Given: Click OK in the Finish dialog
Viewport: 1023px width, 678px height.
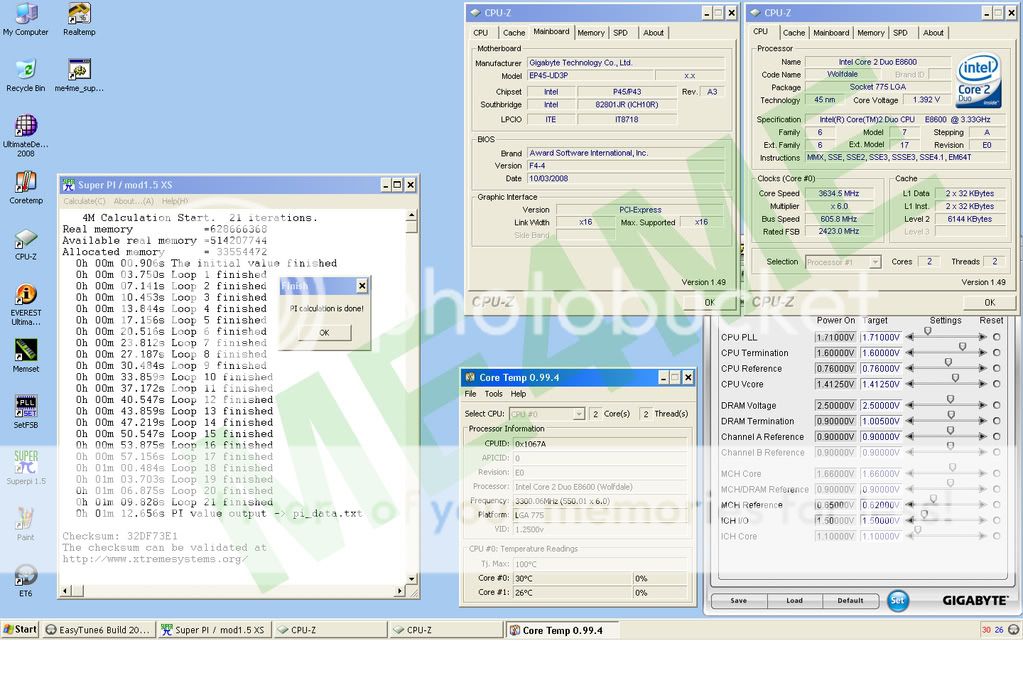Looking at the screenshot, I should click(x=324, y=333).
